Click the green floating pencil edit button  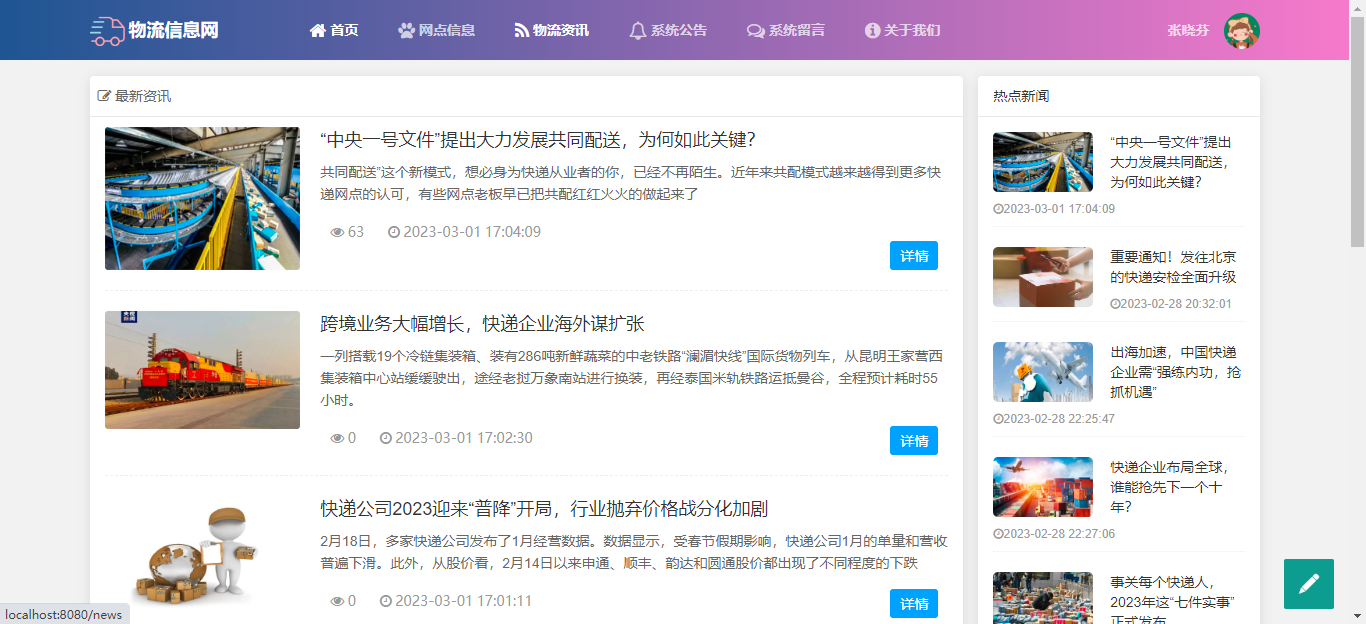pos(1309,584)
